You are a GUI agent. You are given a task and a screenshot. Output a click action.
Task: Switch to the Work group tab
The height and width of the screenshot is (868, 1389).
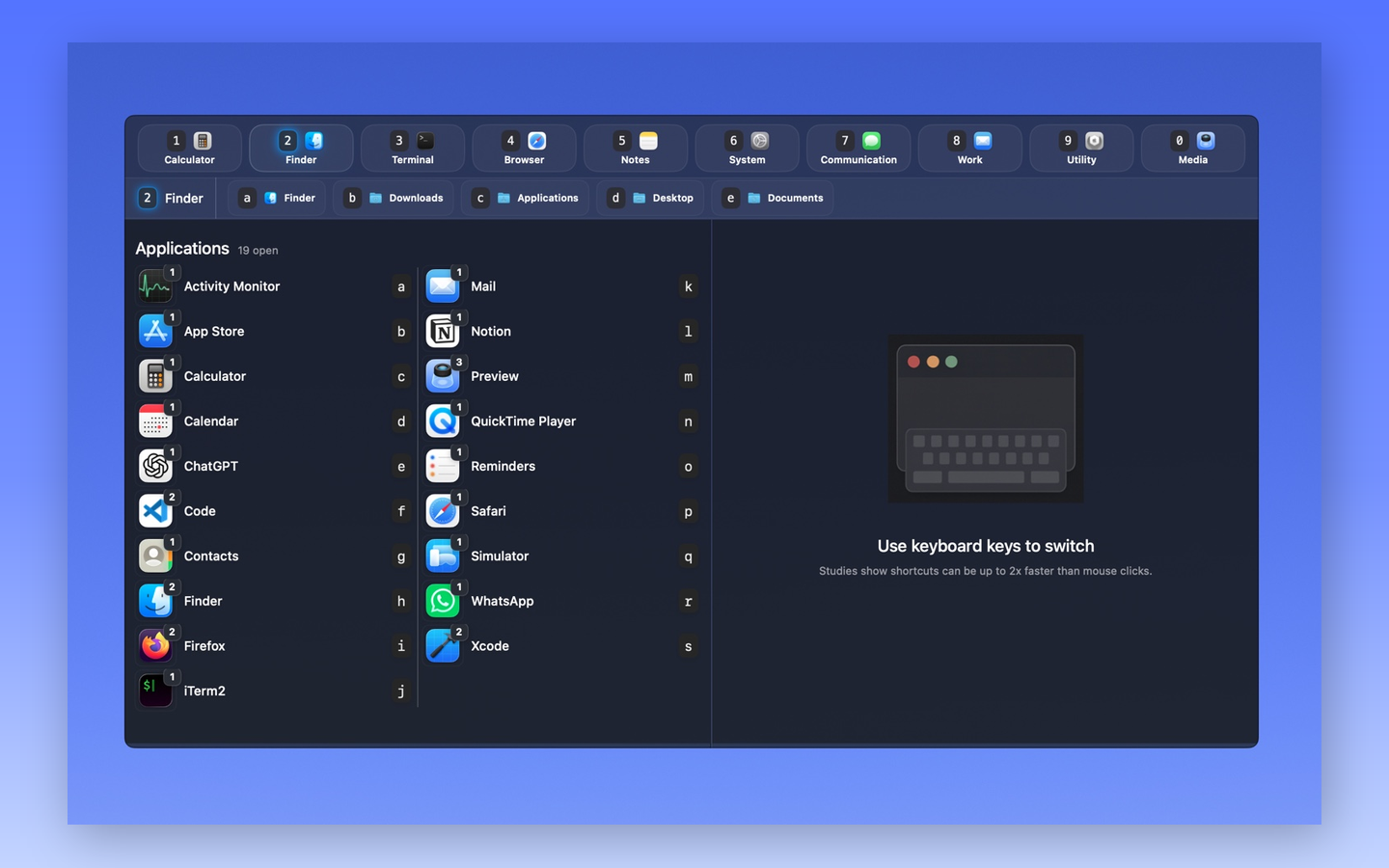(x=970, y=149)
